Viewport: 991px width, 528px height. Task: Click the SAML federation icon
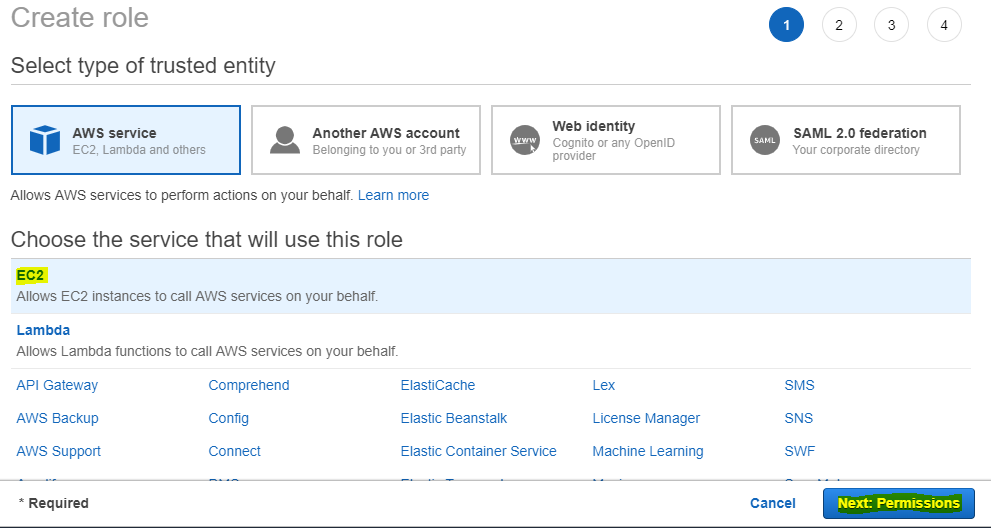click(x=765, y=140)
